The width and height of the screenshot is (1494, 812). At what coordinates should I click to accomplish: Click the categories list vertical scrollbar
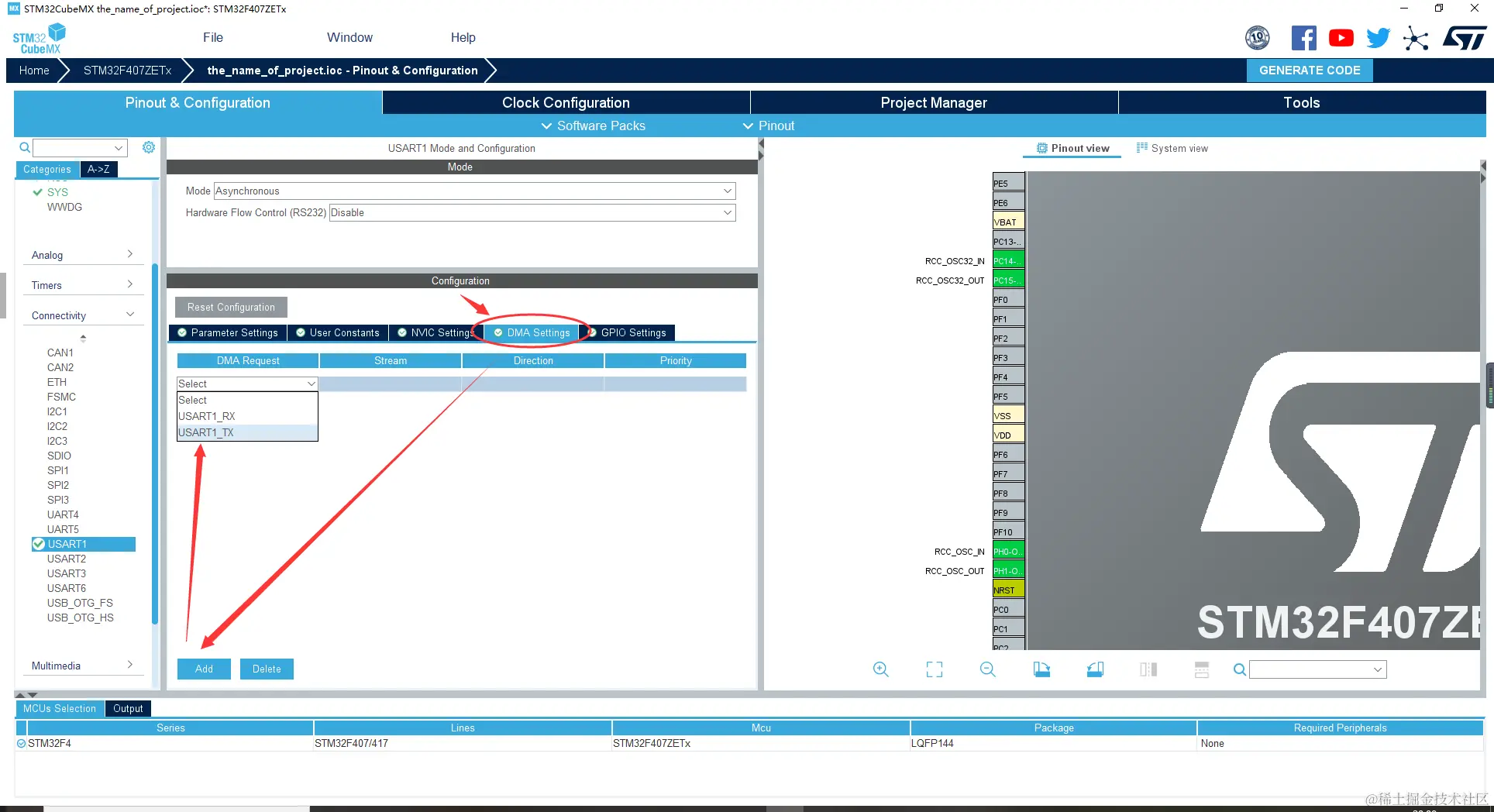pos(155,445)
